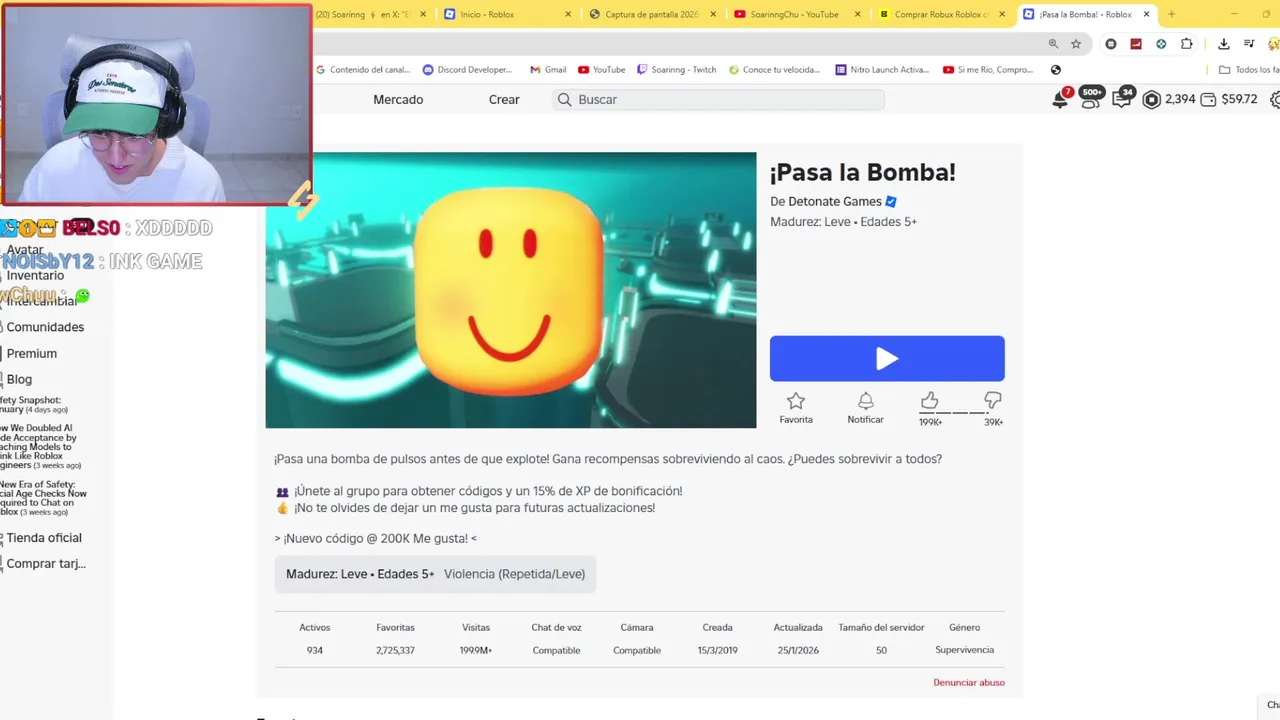Open the Detonate Games creator link
Image resolution: width=1280 pixels, height=720 pixels.
click(835, 202)
